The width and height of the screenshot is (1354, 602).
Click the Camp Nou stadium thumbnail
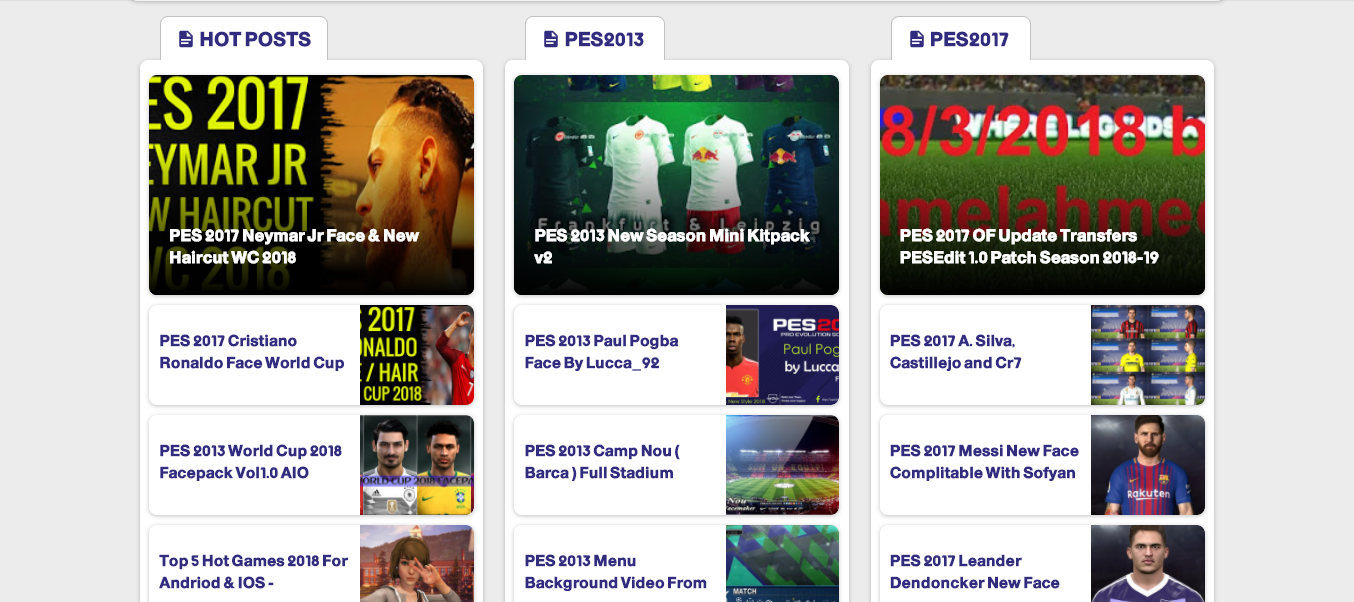pos(782,465)
